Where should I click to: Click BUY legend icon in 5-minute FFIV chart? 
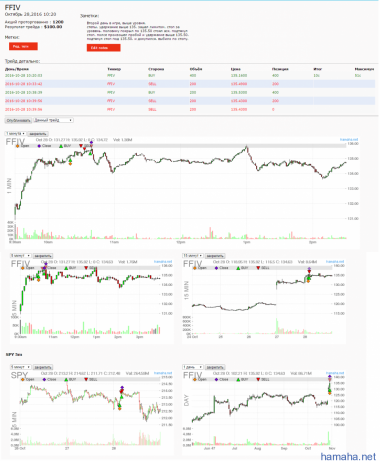(x=66, y=268)
